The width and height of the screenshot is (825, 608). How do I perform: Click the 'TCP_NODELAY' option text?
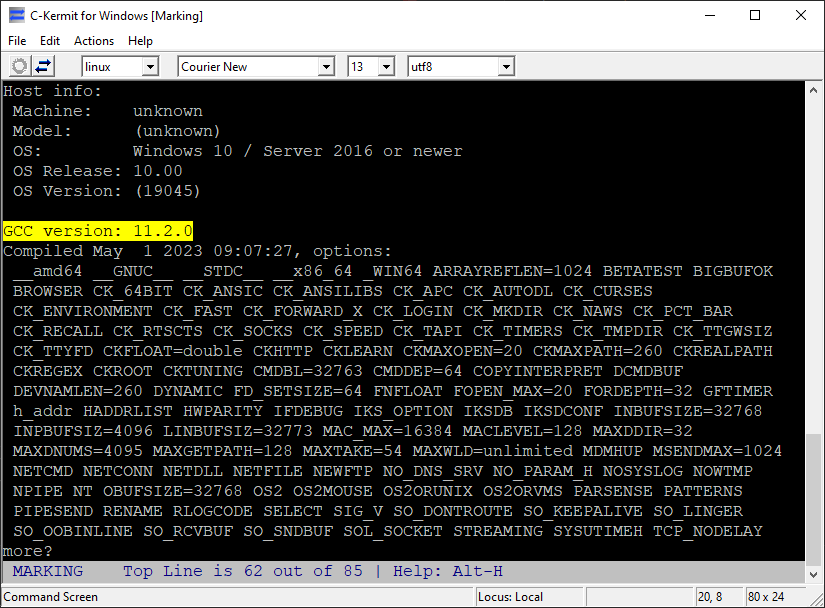(708, 531)
